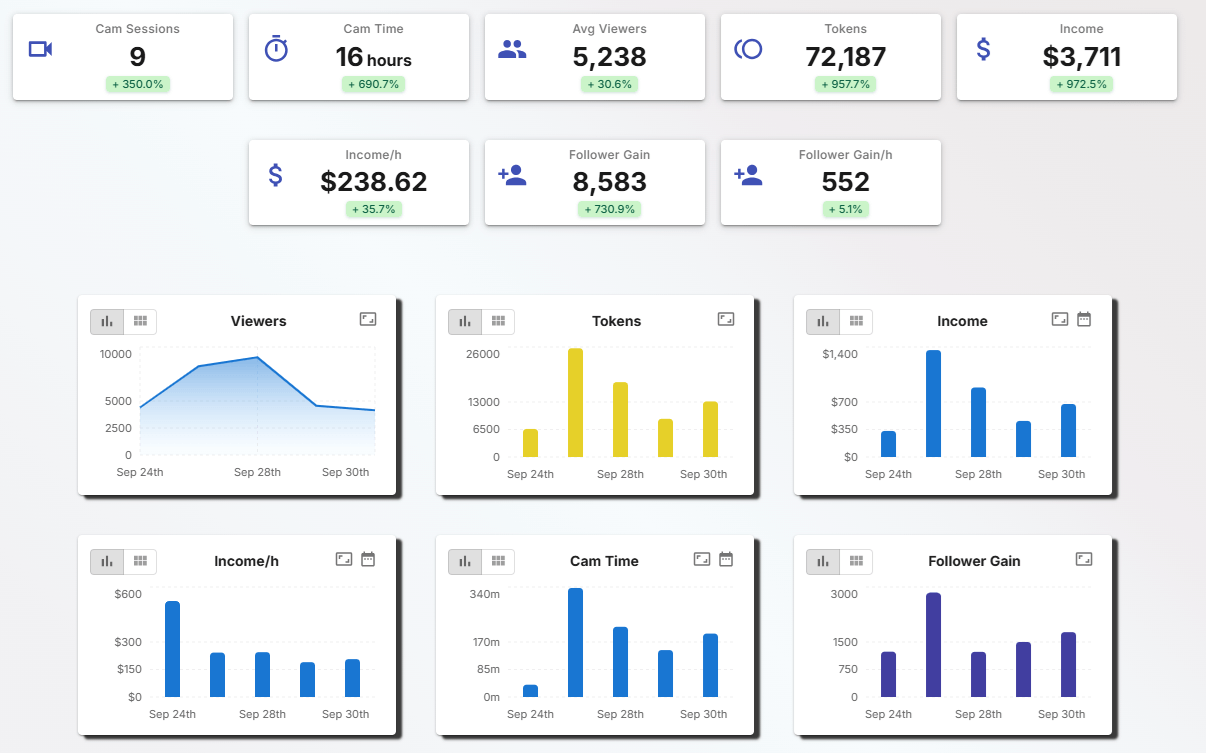Image resolution: width=1206 pixels, height=753 pixels.
Task: Click the "8,583" follower gain value
Action: tap(610, 182)
